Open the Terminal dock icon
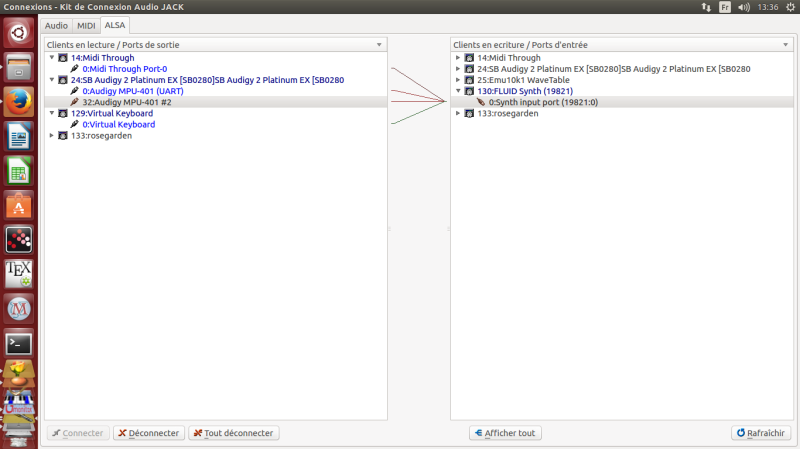This screenshot has height=449, width=800. click(19, 344)
